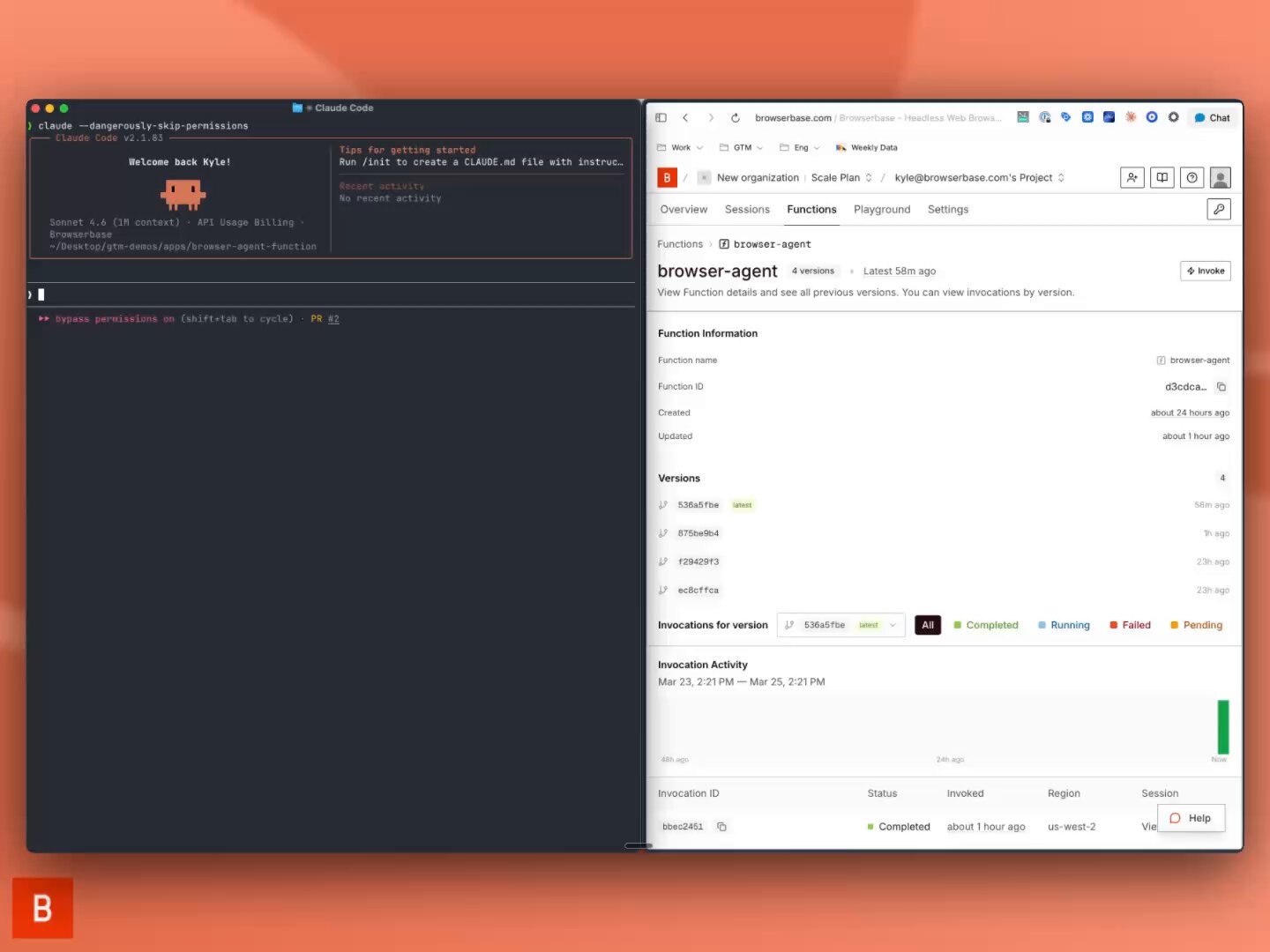
Task: Open the invocations version dropdown
Action: pyautogui.click(x=840, y=625)
